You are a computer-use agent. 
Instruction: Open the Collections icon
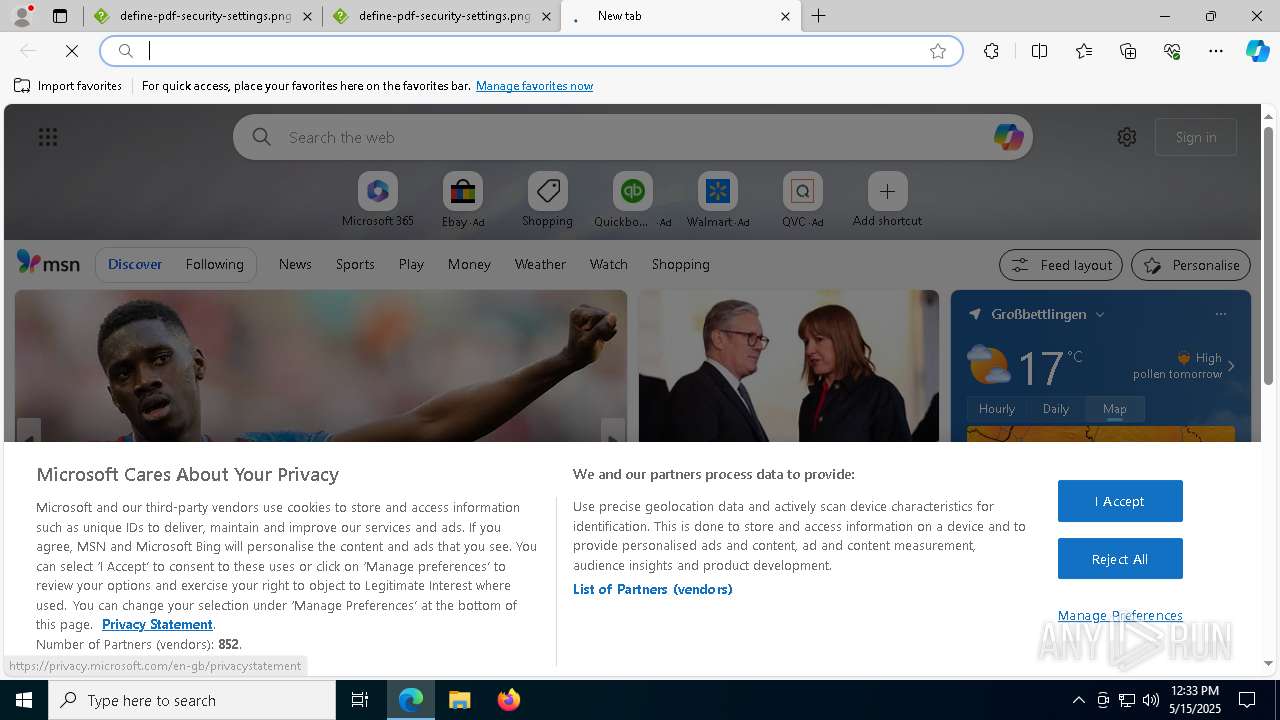coord(1128,51)
